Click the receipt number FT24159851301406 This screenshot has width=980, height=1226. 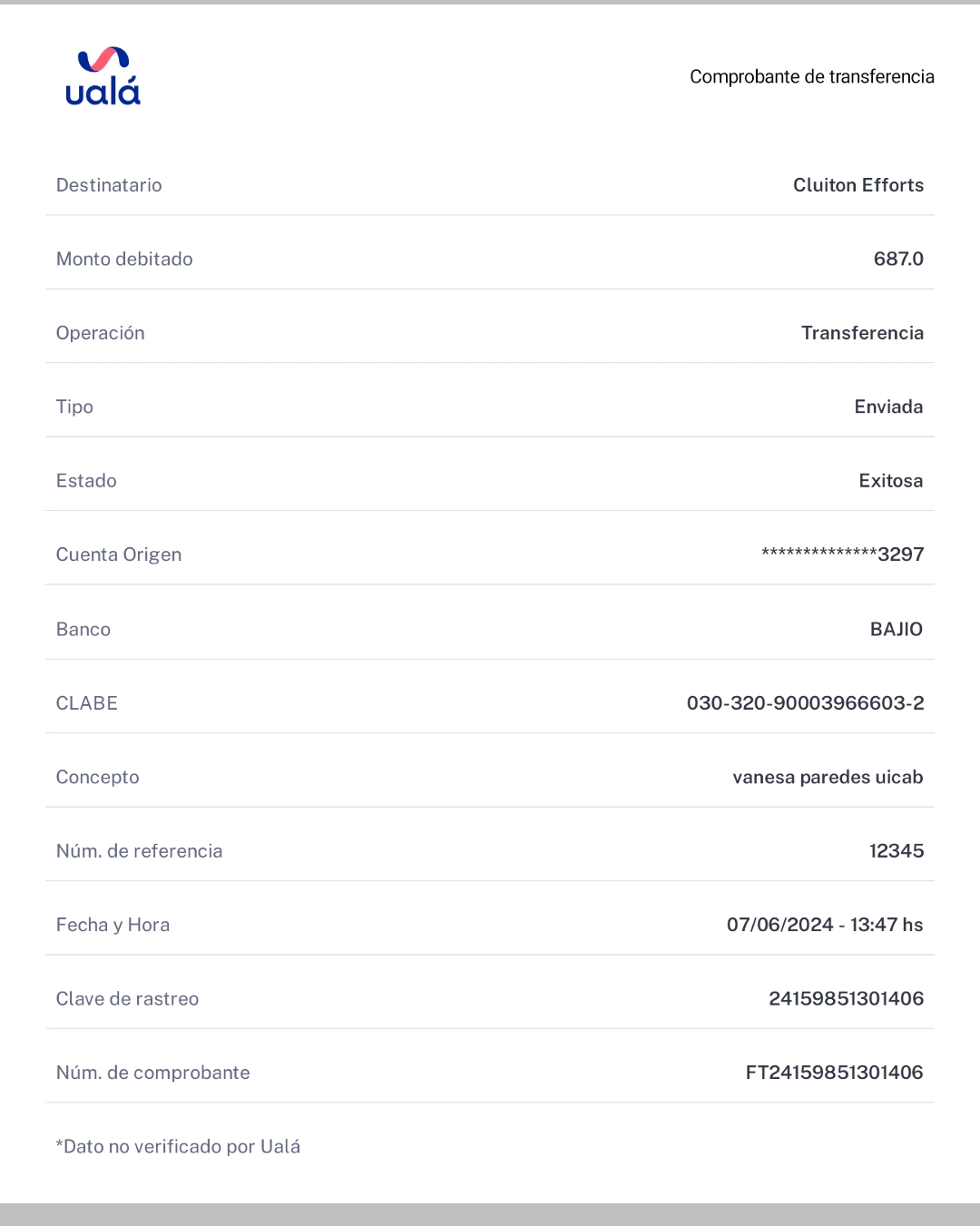[x=835, y=1073]
